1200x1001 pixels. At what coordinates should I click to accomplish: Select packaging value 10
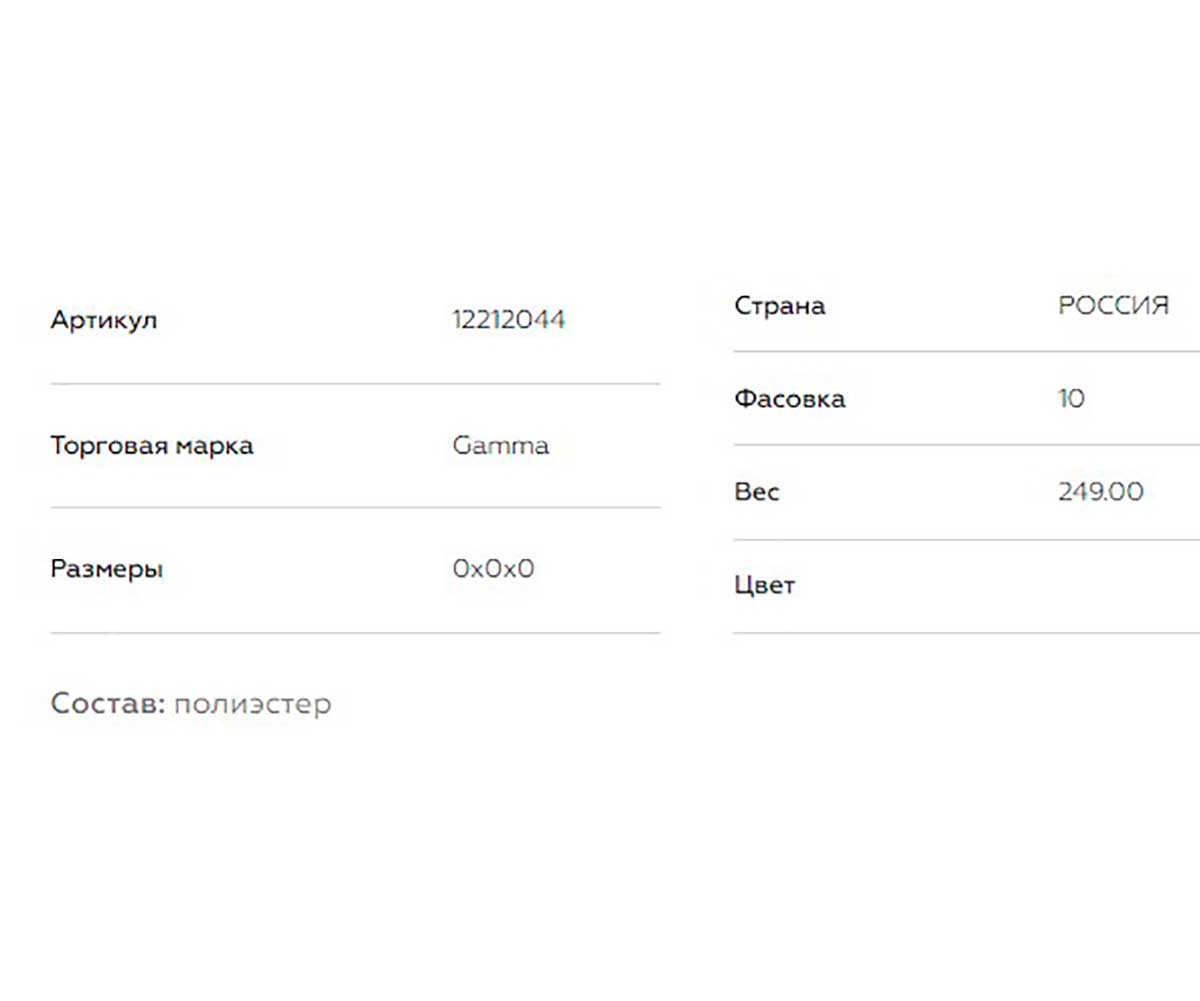(x=1071, y=399)
